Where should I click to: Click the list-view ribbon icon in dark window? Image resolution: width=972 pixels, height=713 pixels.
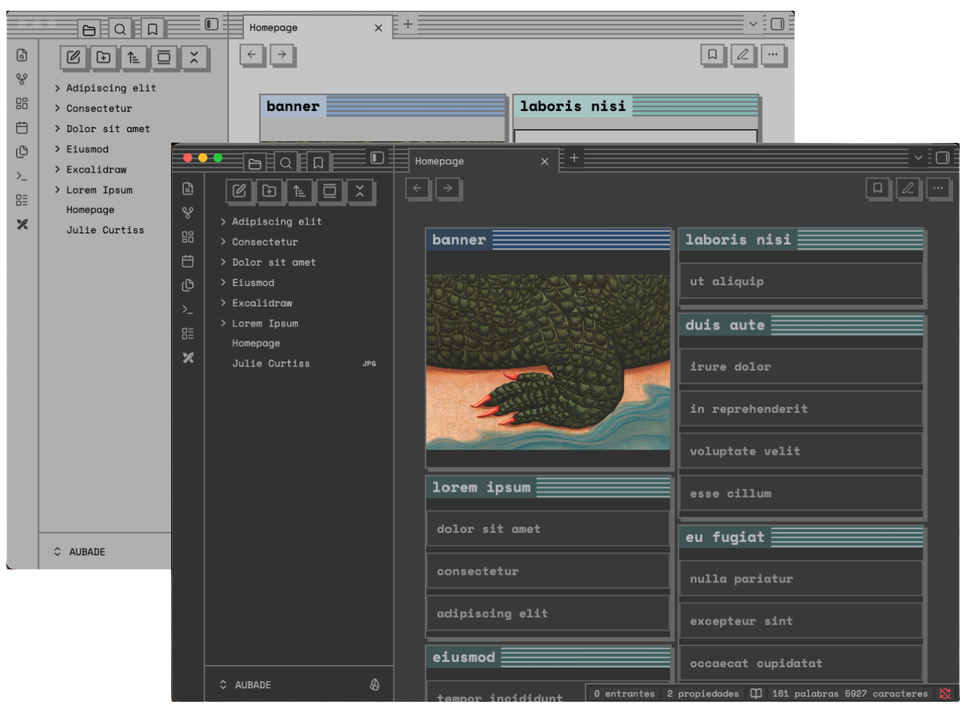coord(188,334)
